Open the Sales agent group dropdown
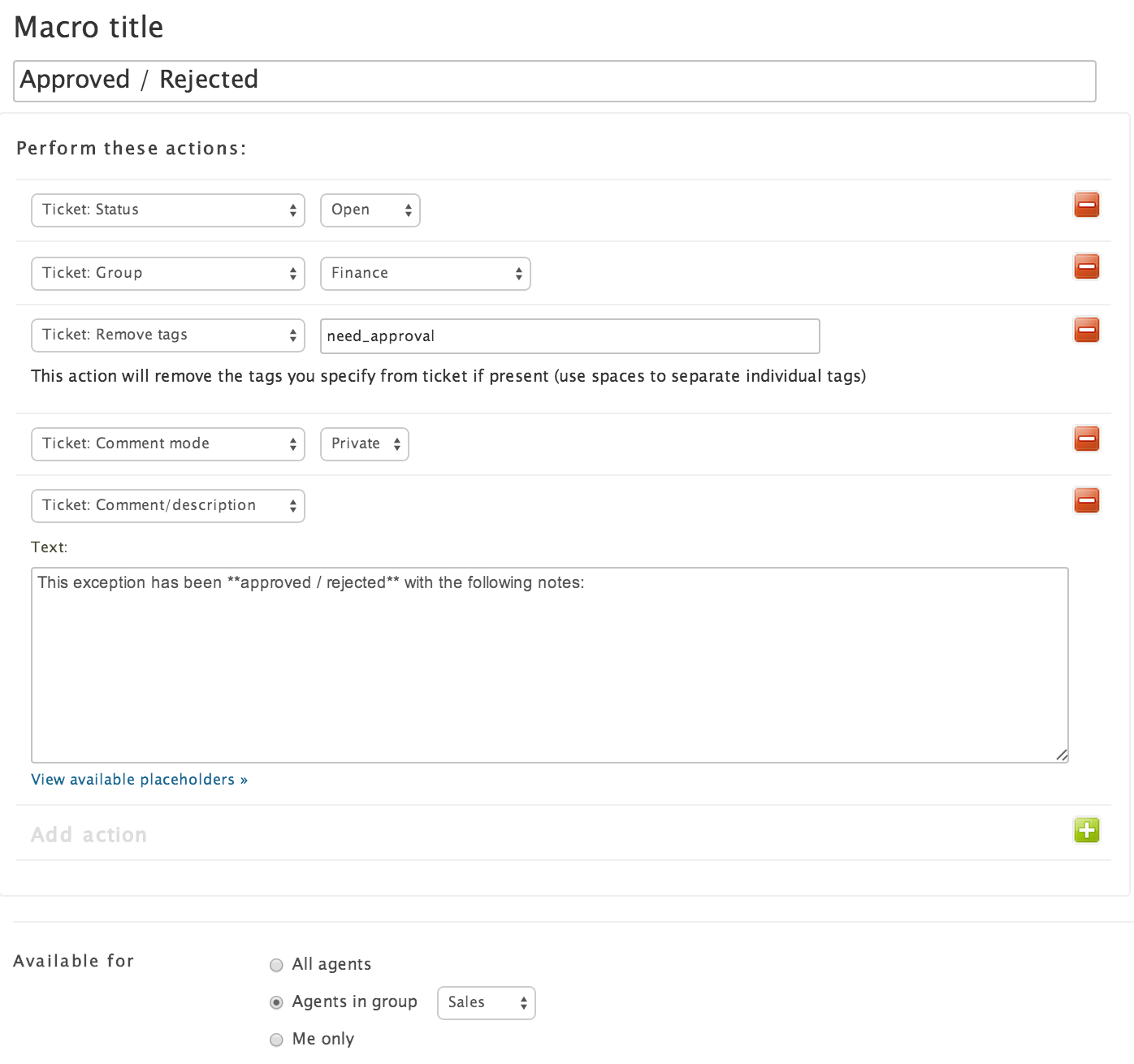 [x=486, y=1003]
